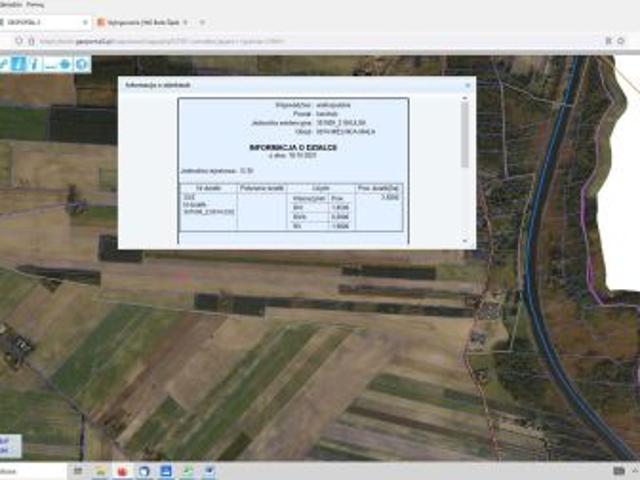Click the dialog scrollbar down arrow
The height and width of the screenshot is (480, 640).
pyautogui.click(x=464, y=241)
